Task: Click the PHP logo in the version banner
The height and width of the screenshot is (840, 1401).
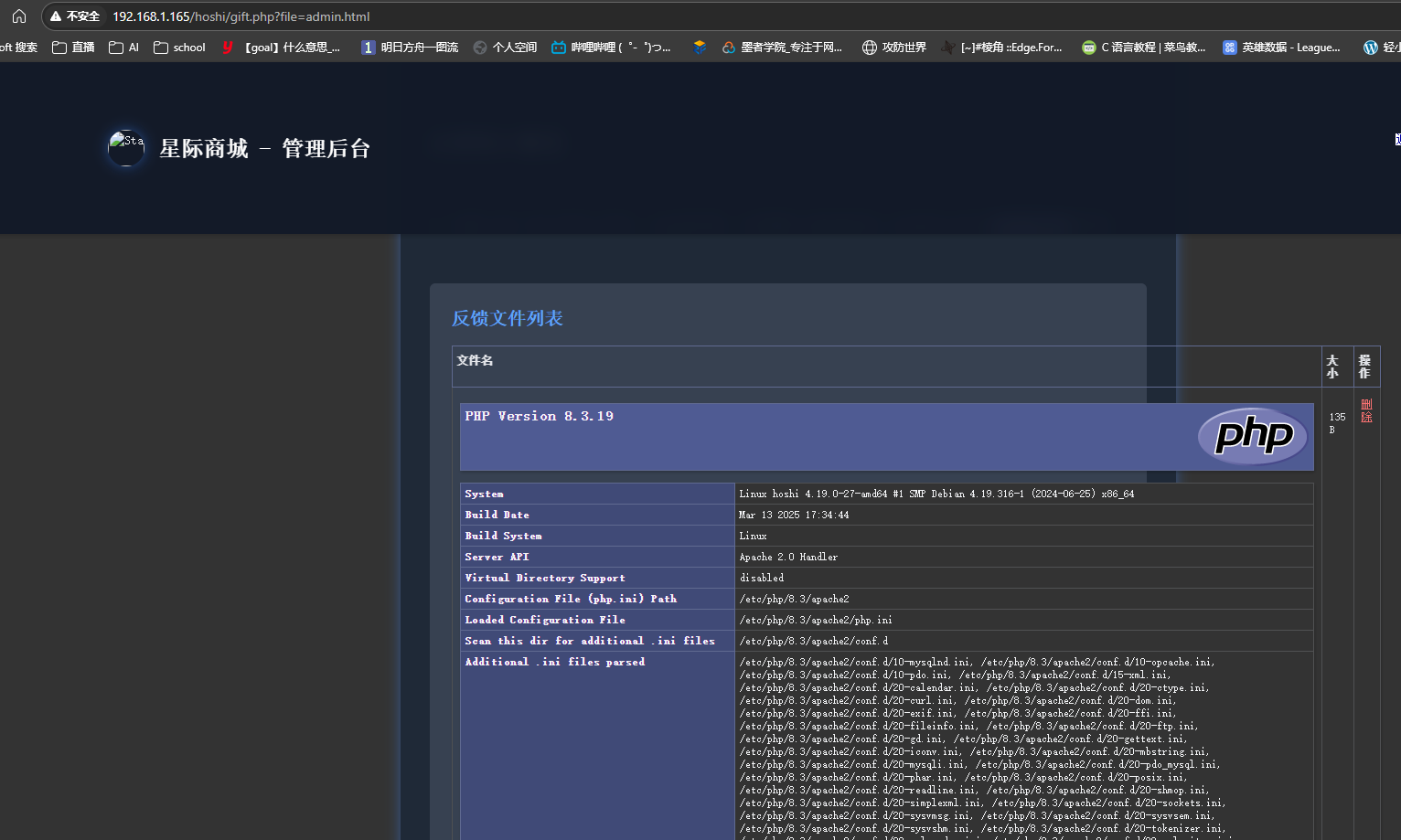Action: tap(1252, 437)
